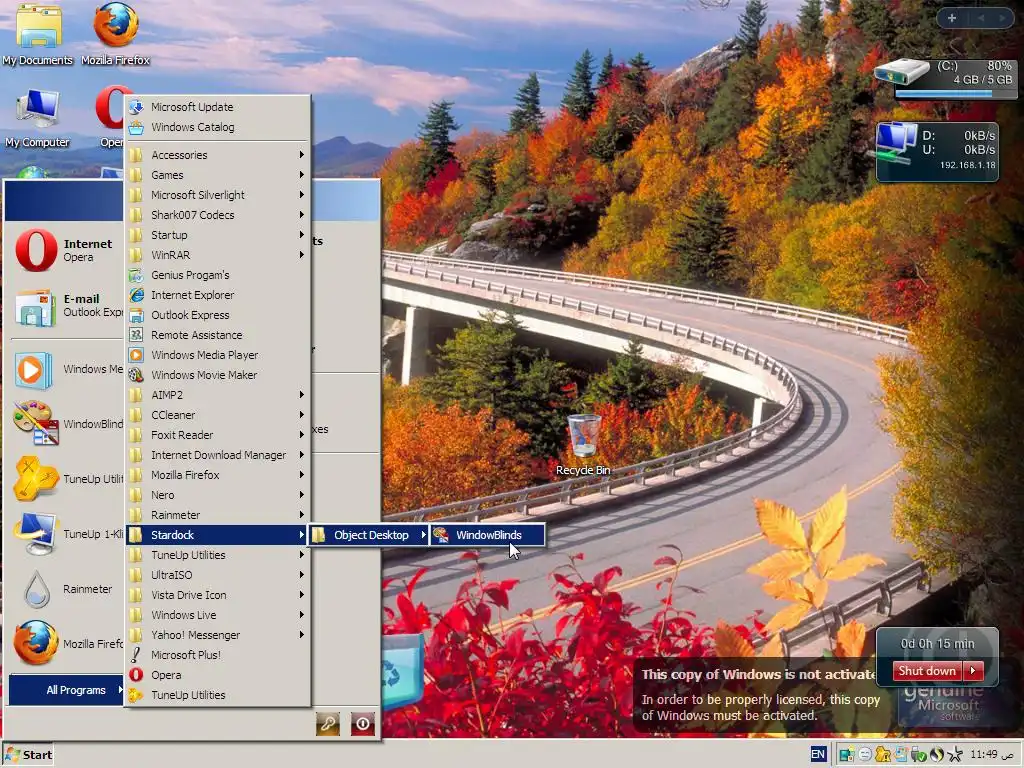Click the Mozilla Firefox icon in Start menu
Image resolution: width=1024 pixels, height=768 pixels.
[x=35, y=643]
